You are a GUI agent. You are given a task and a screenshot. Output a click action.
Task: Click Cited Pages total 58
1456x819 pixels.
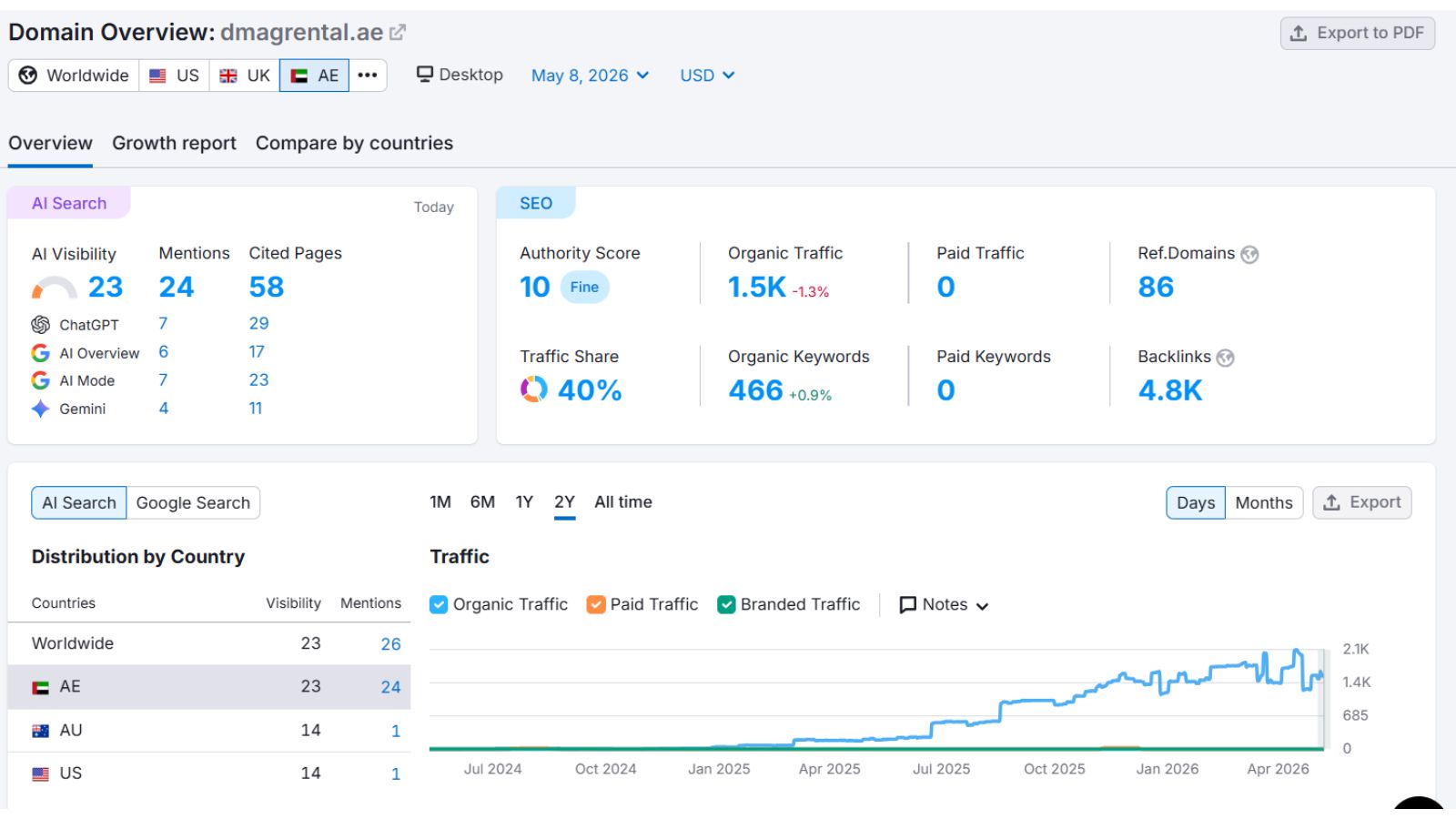point(267,288)
